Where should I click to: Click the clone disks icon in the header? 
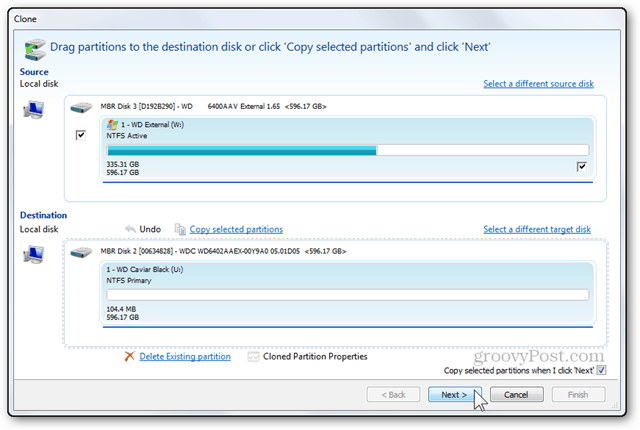click(x=35, y=50)
